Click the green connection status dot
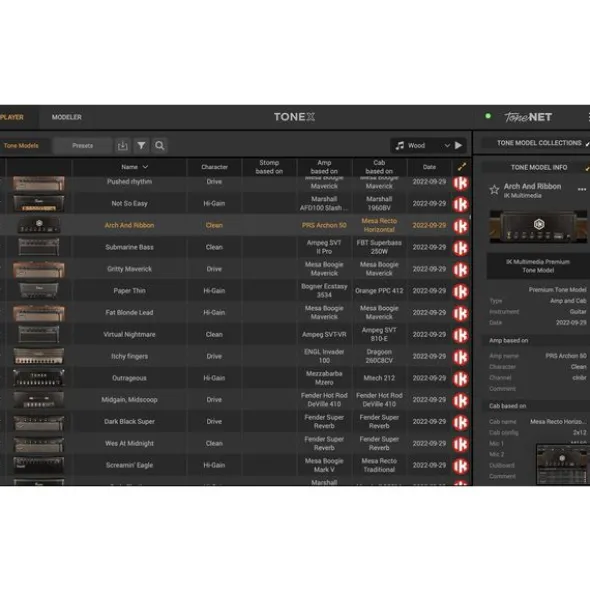 (x=488, y=116)
